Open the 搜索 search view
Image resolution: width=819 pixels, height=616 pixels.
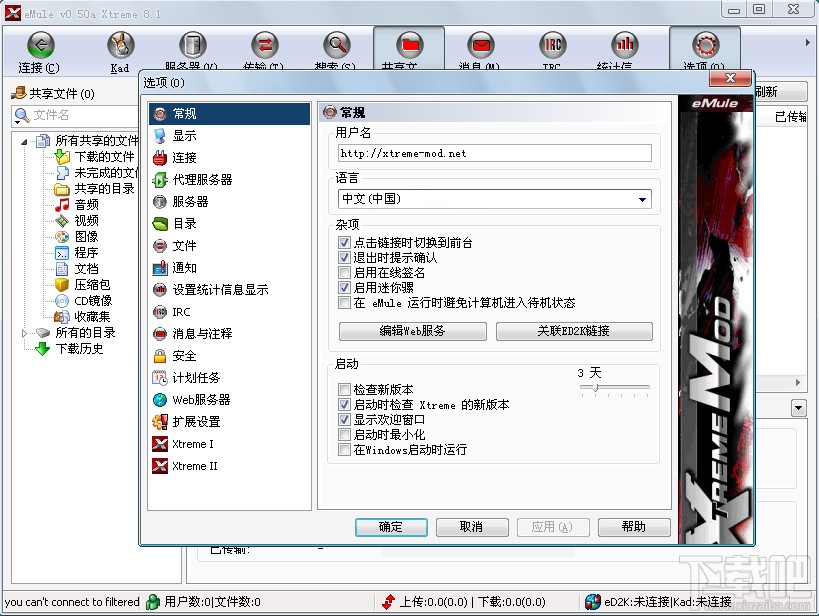click(336, 45)
